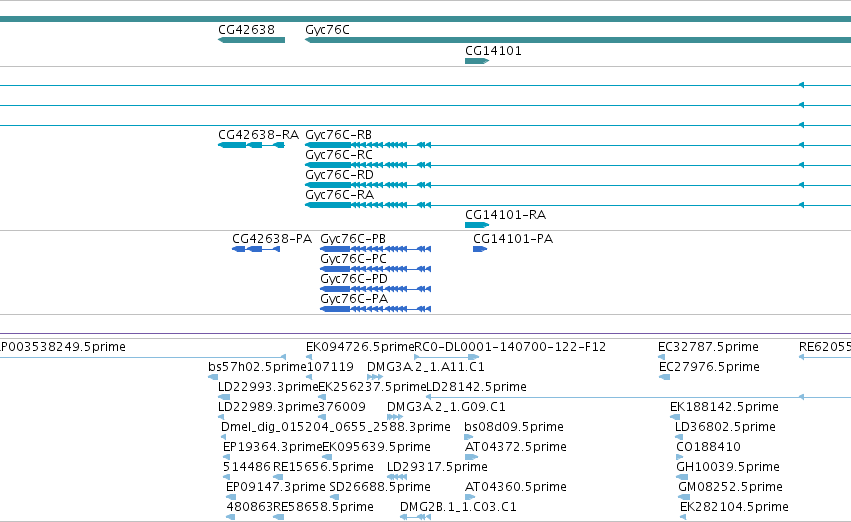Image resolution: width=851 pixels, height=522 pixels.
Task: Click the Dmel_dig_015204_0655_2588.3prime label
Action: point(336,427)
